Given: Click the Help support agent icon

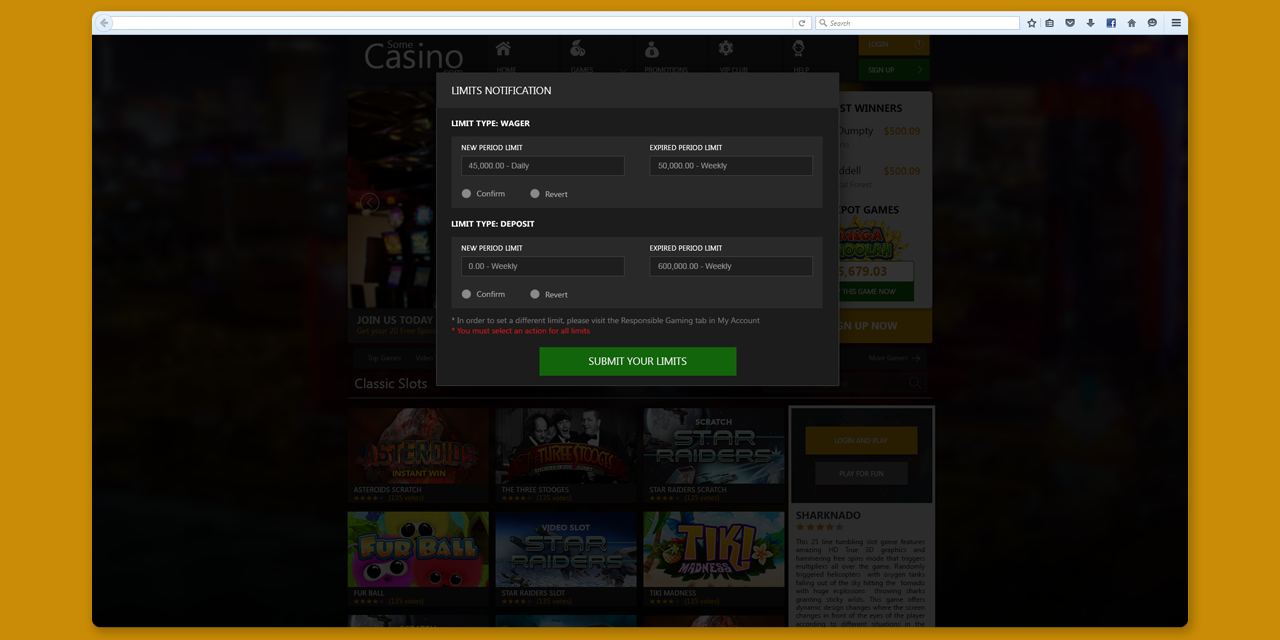Looking at the screenshot, I should (799, 49).
